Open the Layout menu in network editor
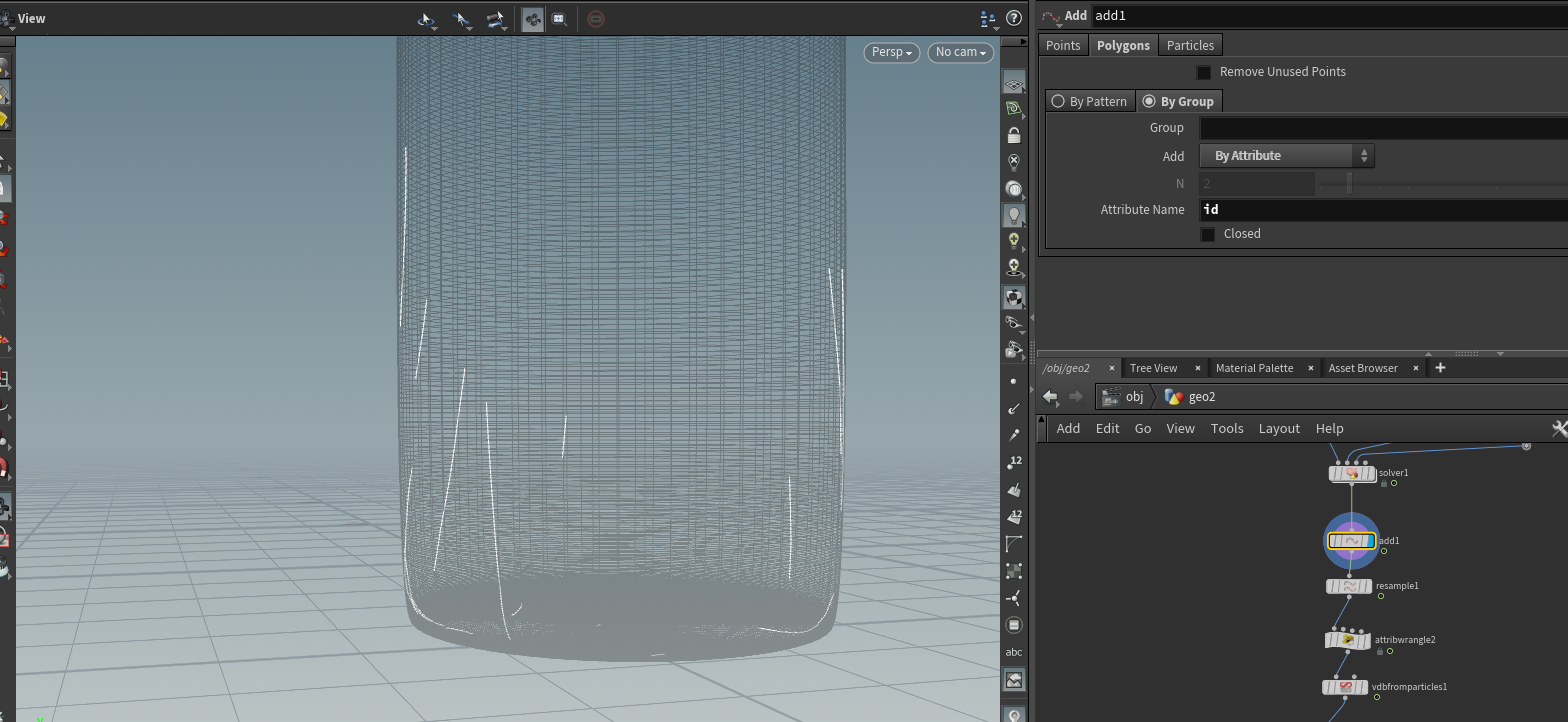This screenshot has width=1568, height=722. 1278,428
